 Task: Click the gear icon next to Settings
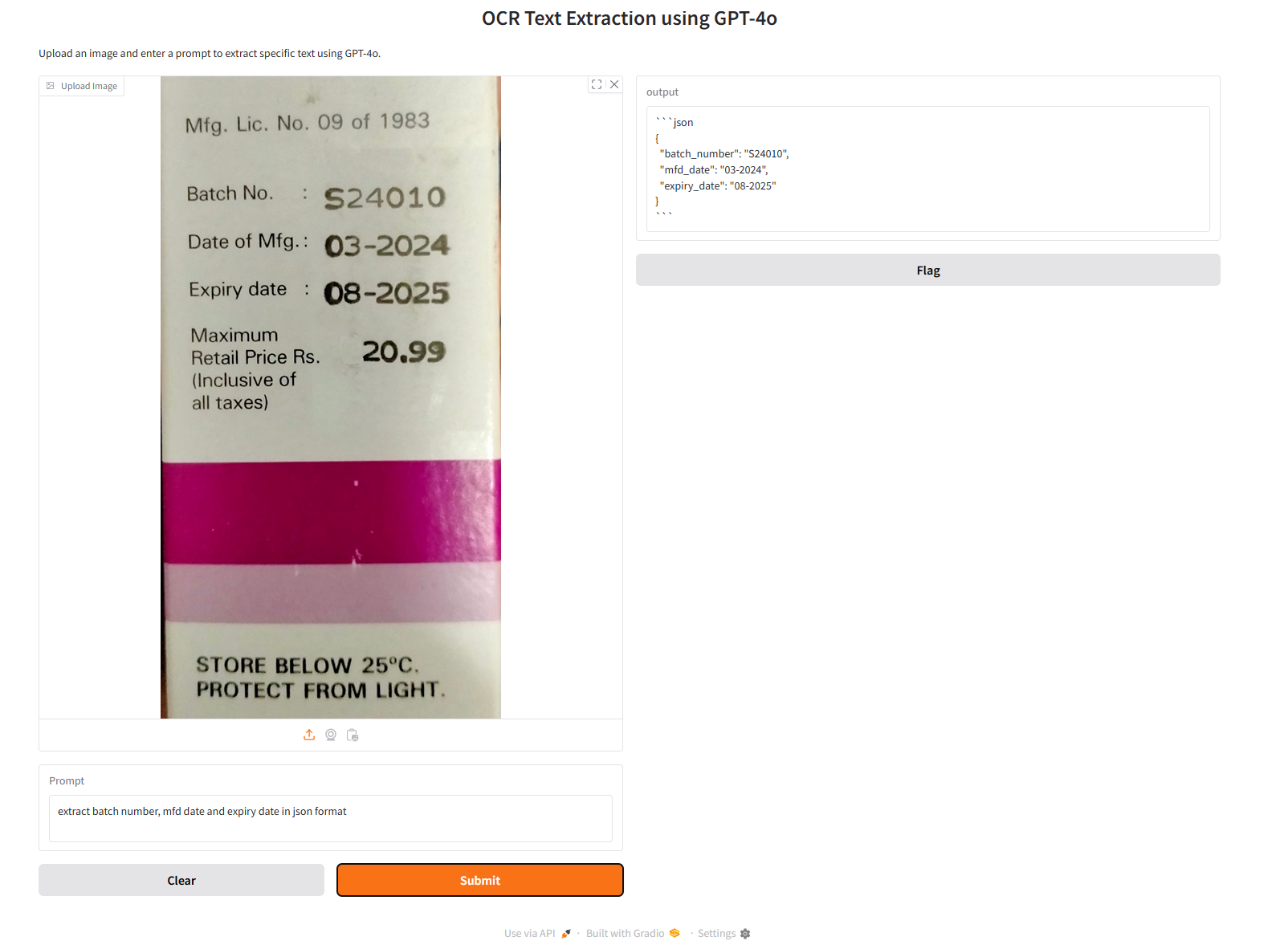click(x=745, y=934)
